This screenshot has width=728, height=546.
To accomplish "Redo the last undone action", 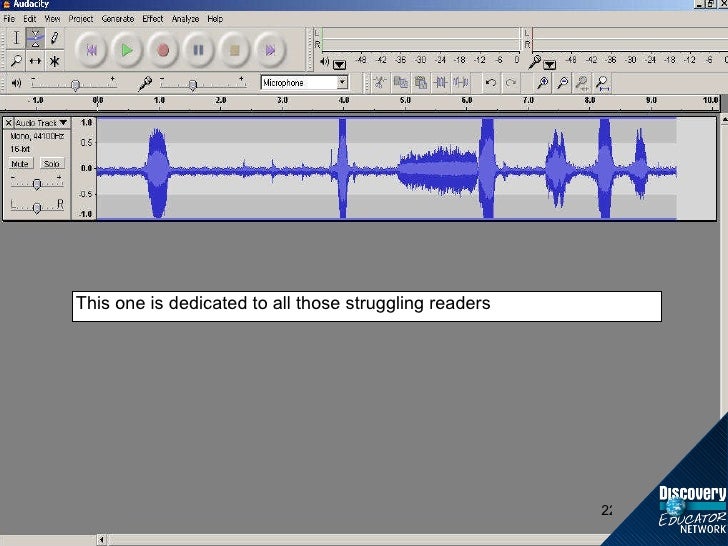I will [511, 83].
